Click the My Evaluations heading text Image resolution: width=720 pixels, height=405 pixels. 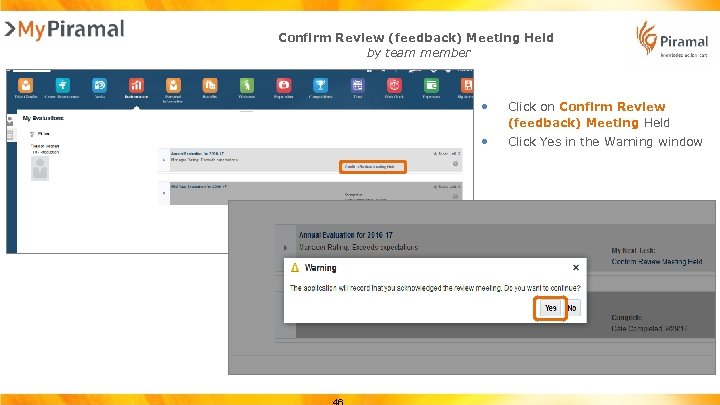pyautogui.click(x=43, y=118)
